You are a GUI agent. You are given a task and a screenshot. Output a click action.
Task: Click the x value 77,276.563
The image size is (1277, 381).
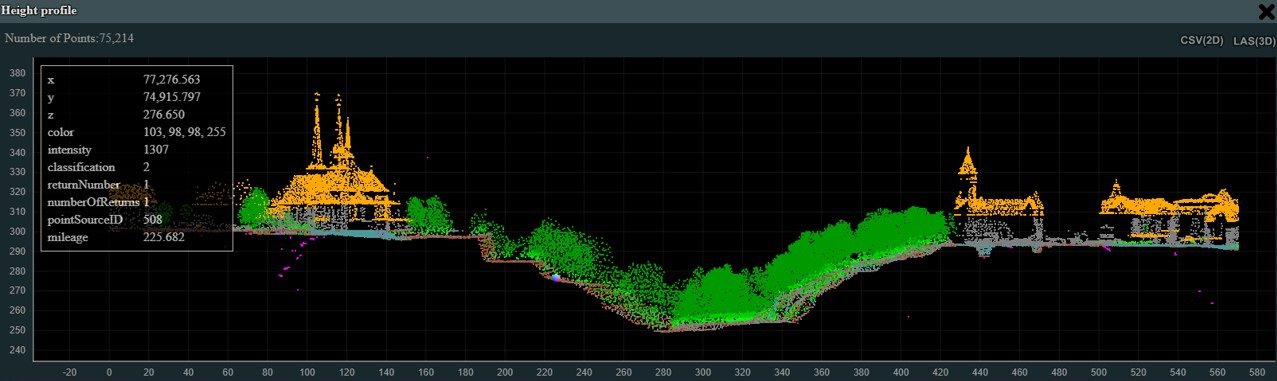click(x=173, y=79)
